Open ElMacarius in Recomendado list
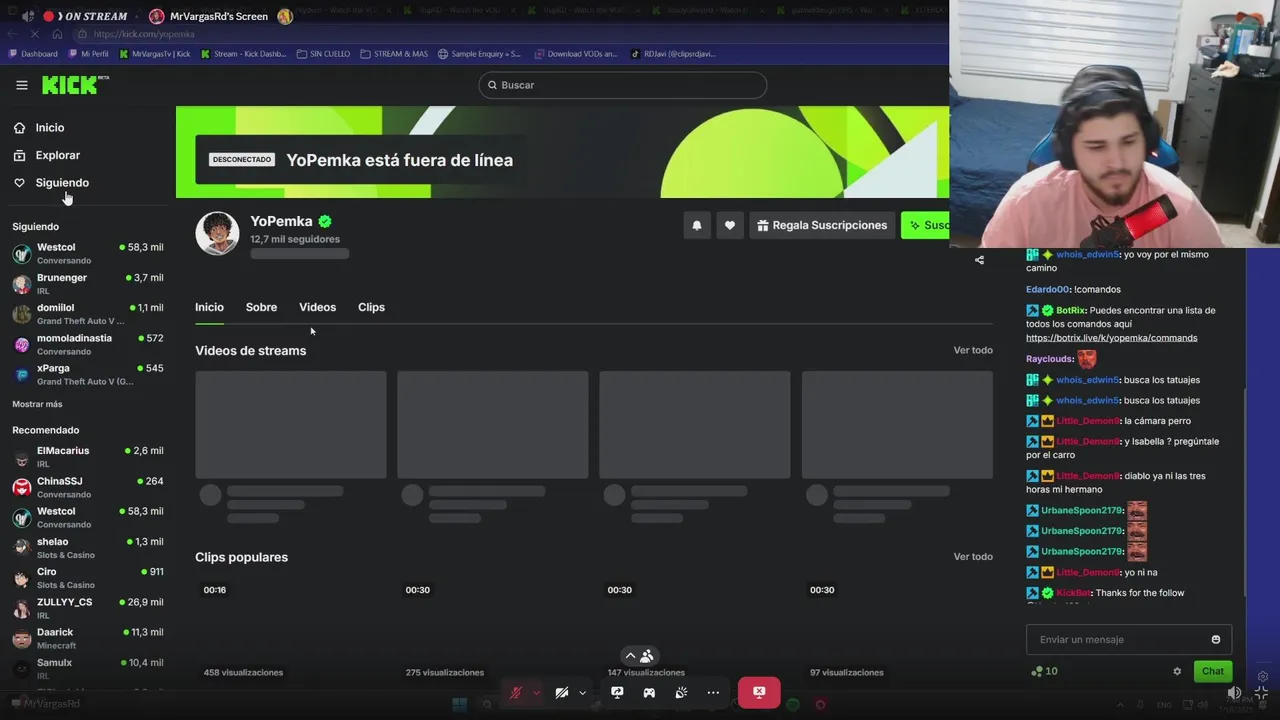The image size is (1280, 720). click(x=88, y=457)
